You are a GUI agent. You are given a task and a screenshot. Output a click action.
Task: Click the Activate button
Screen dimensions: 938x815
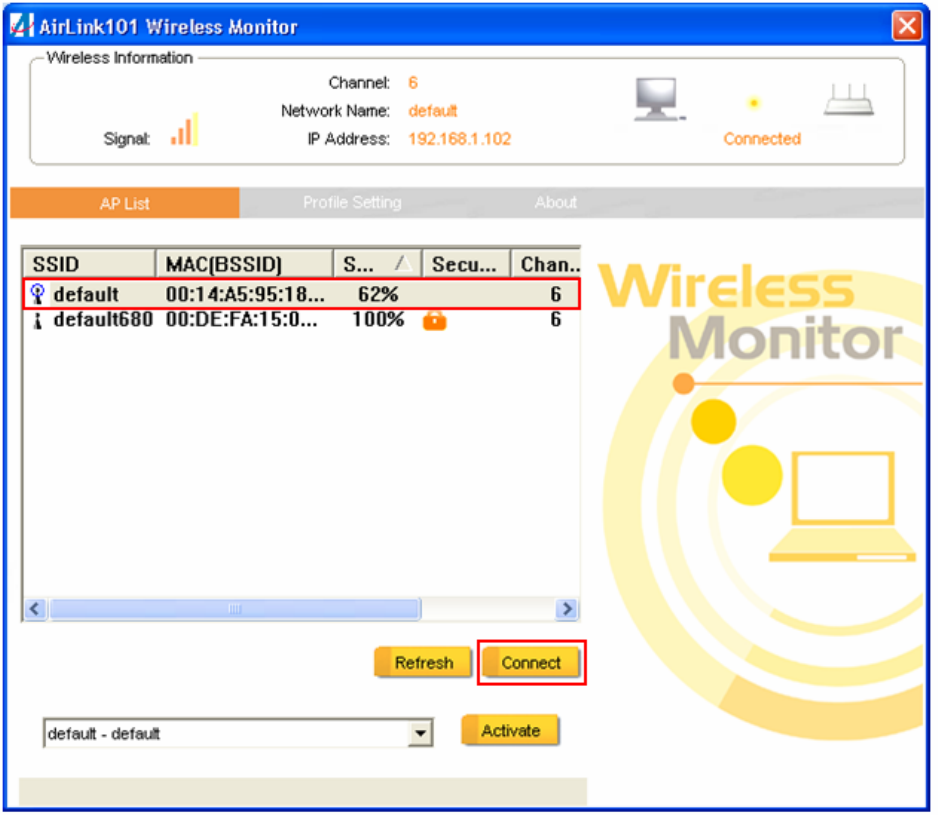(510, 731)
